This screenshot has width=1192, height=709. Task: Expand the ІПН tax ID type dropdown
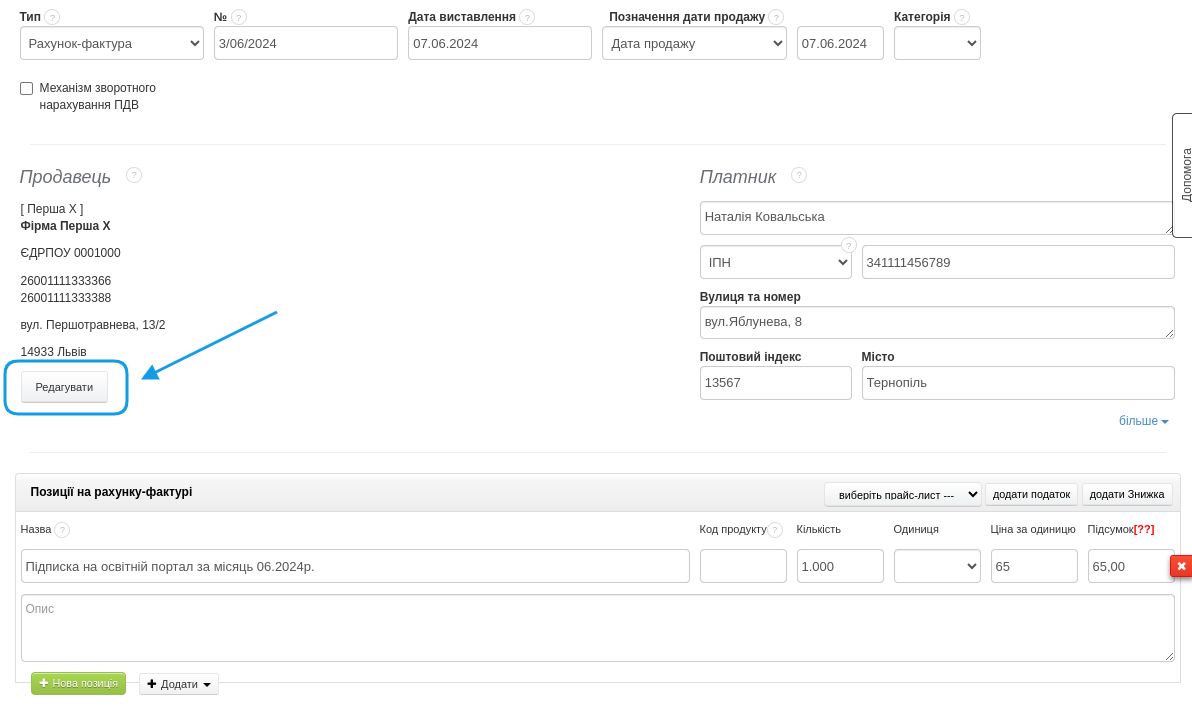[775, 262]
